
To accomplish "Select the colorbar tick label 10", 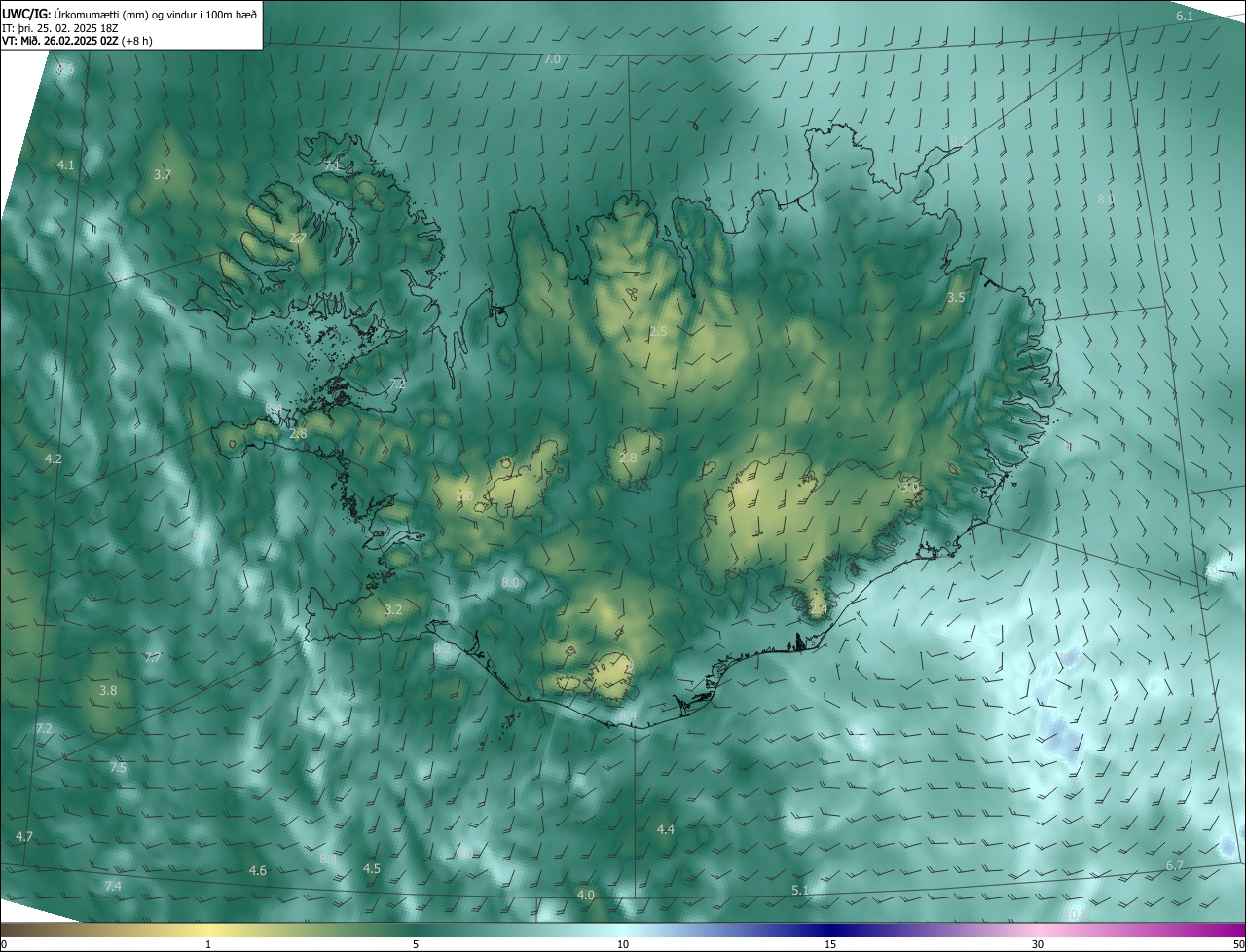I will point(623,945).
